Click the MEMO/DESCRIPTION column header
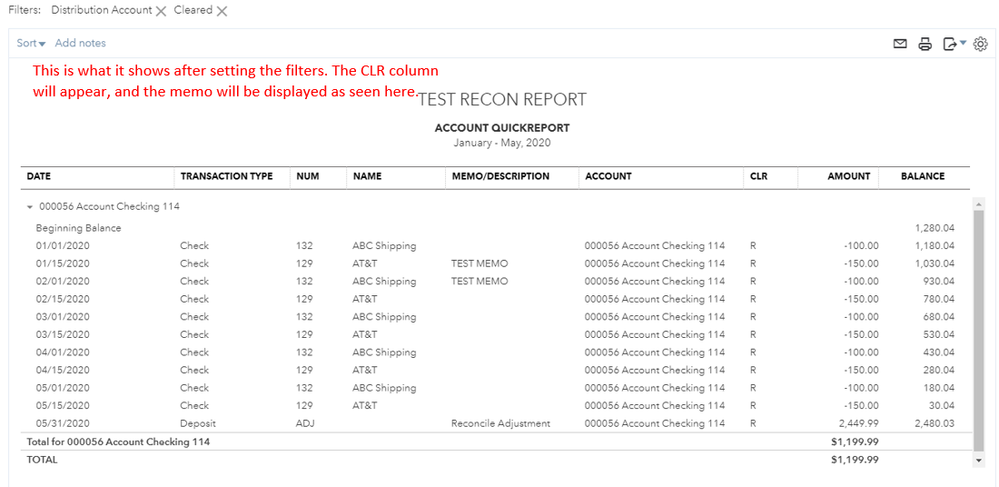Viewport: 999px width, 487px height. click(500, 176)
